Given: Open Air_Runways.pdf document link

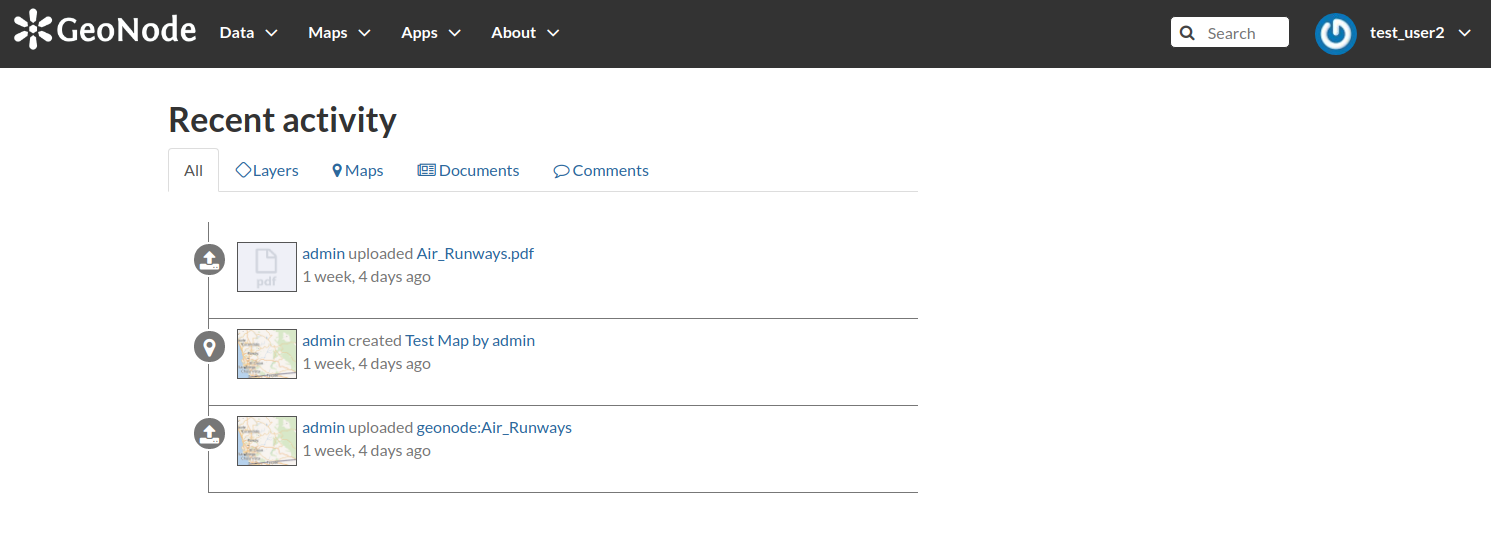Looking at the screenshot, I should (x=475, y=253).
